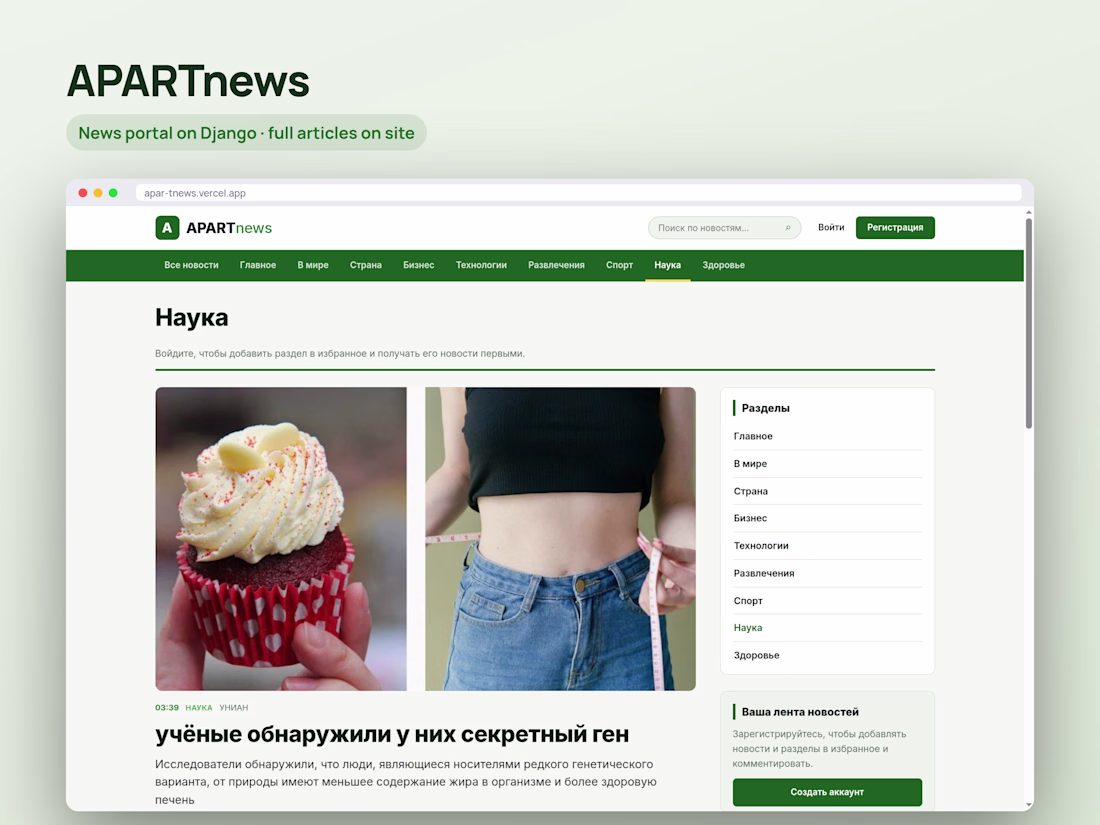Click the green maximize window dot
Image resolution: width=1100 pixels, height=825 pixels.
pos(113,193)
